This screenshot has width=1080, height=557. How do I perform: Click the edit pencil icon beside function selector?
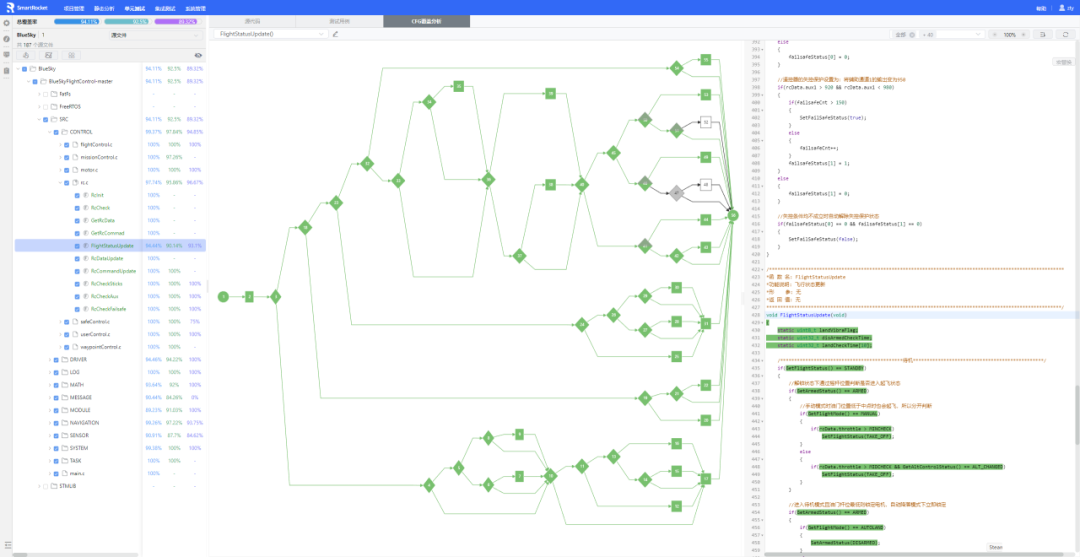[335, 34]
